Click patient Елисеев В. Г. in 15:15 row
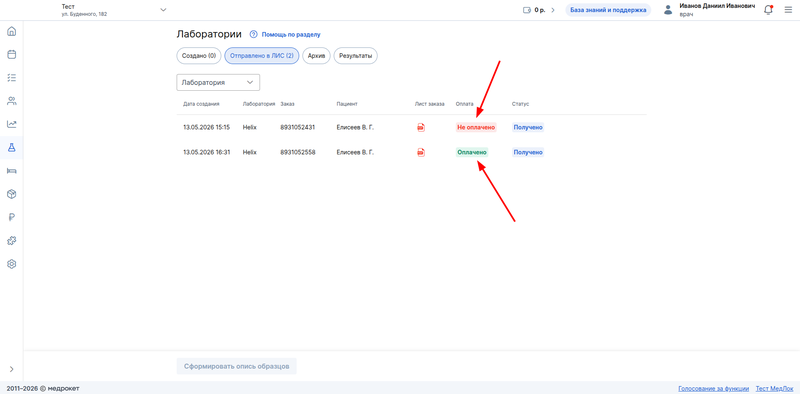 tap(355, 128)
